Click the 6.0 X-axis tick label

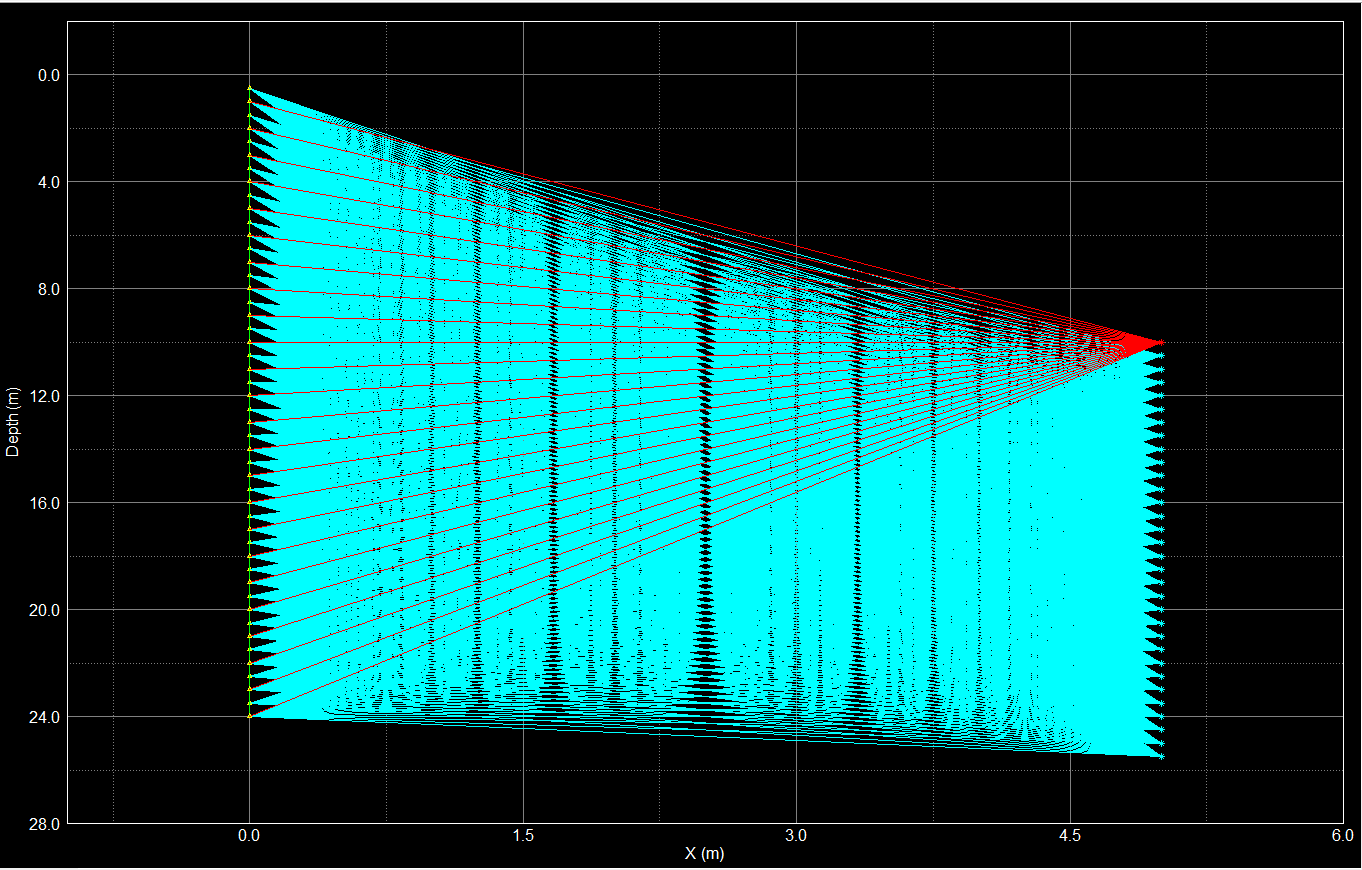[1342, 835]
